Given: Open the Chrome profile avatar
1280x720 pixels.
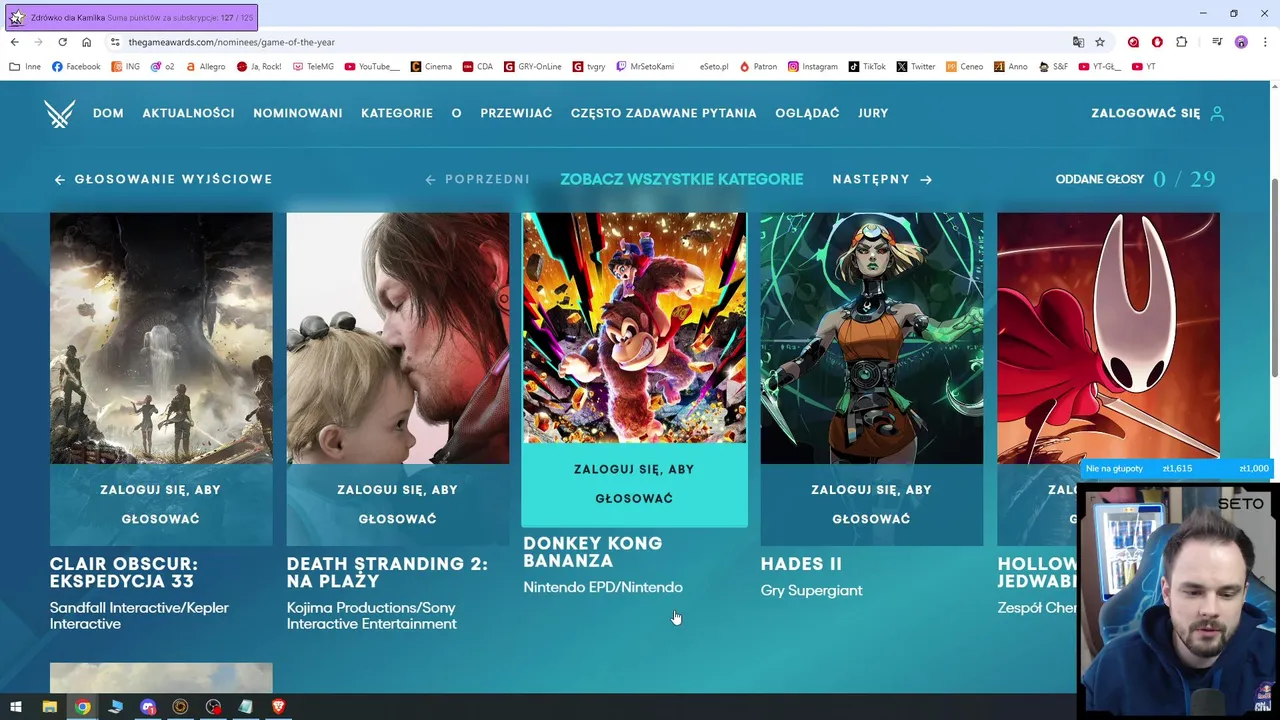Looking at the screenshot, I should tap(1241, 42).
